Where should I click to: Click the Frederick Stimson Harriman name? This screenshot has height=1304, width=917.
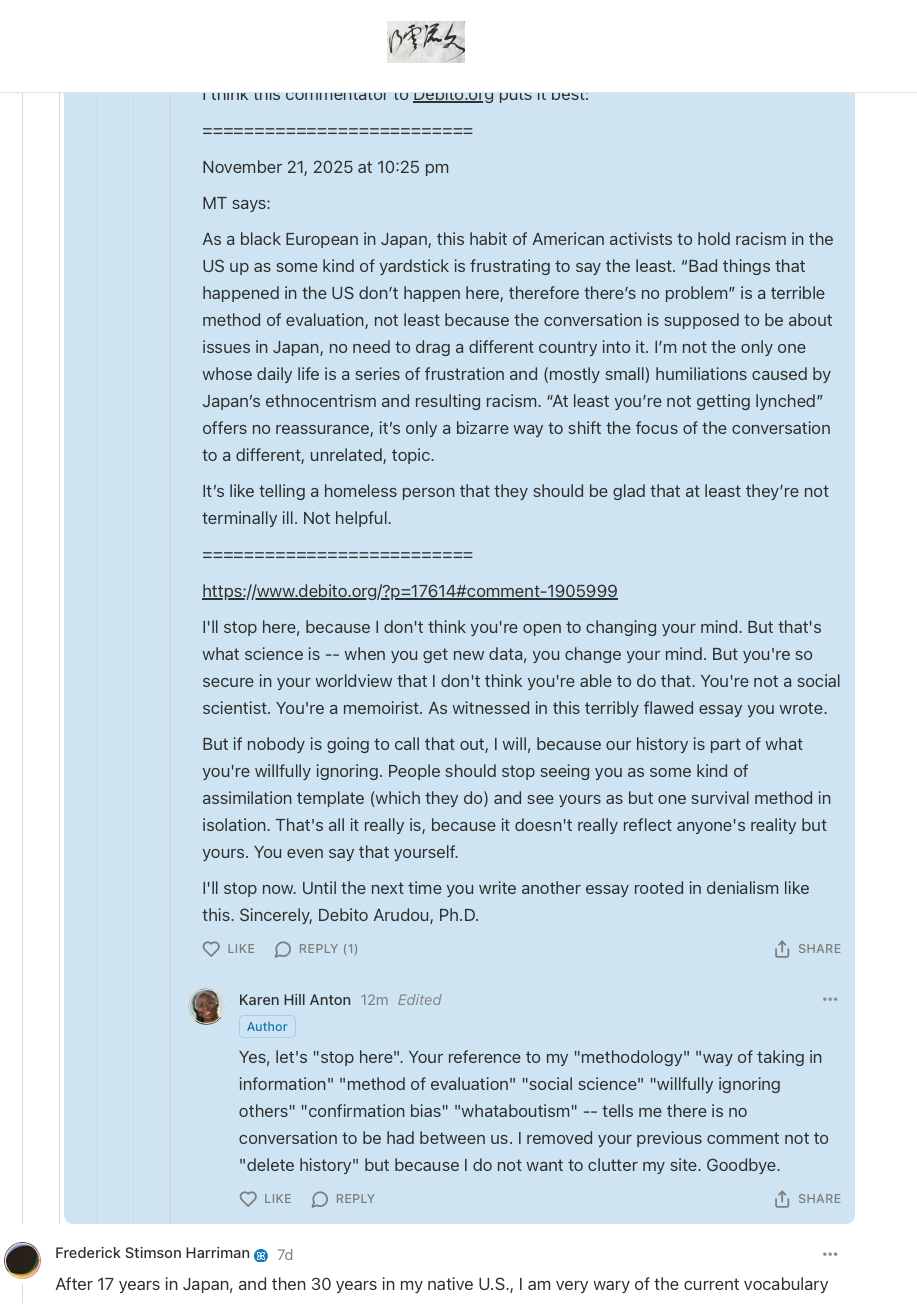(152, 1254)
